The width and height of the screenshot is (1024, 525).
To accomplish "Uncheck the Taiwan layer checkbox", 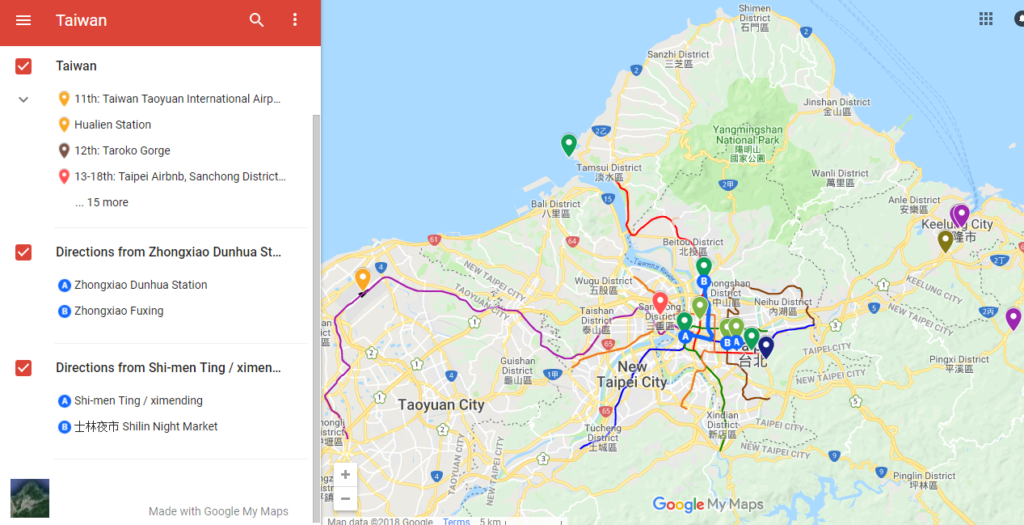I will click(24, 66).
